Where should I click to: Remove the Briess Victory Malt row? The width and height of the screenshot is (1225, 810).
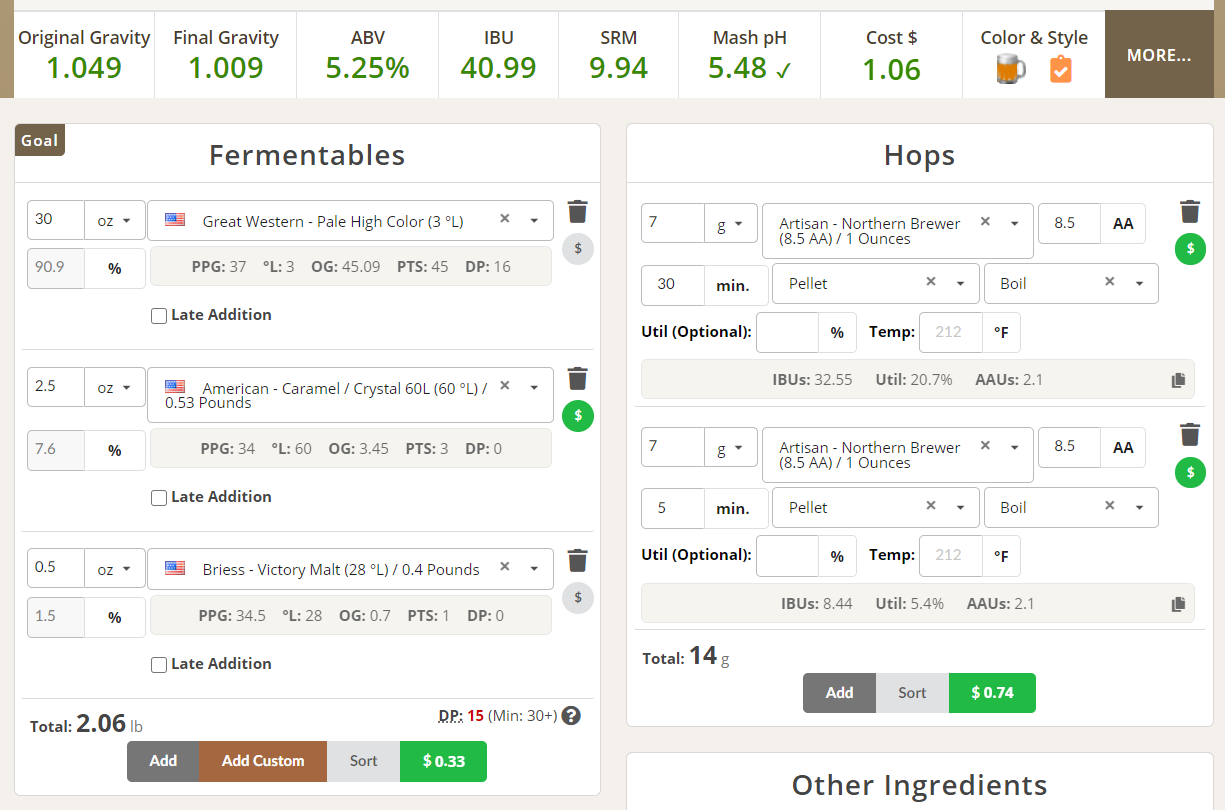pos(577,560)
